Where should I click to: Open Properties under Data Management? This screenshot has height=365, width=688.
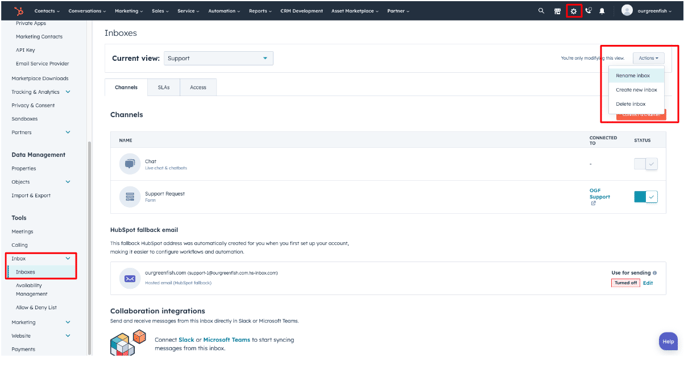[x=24, y=168]
